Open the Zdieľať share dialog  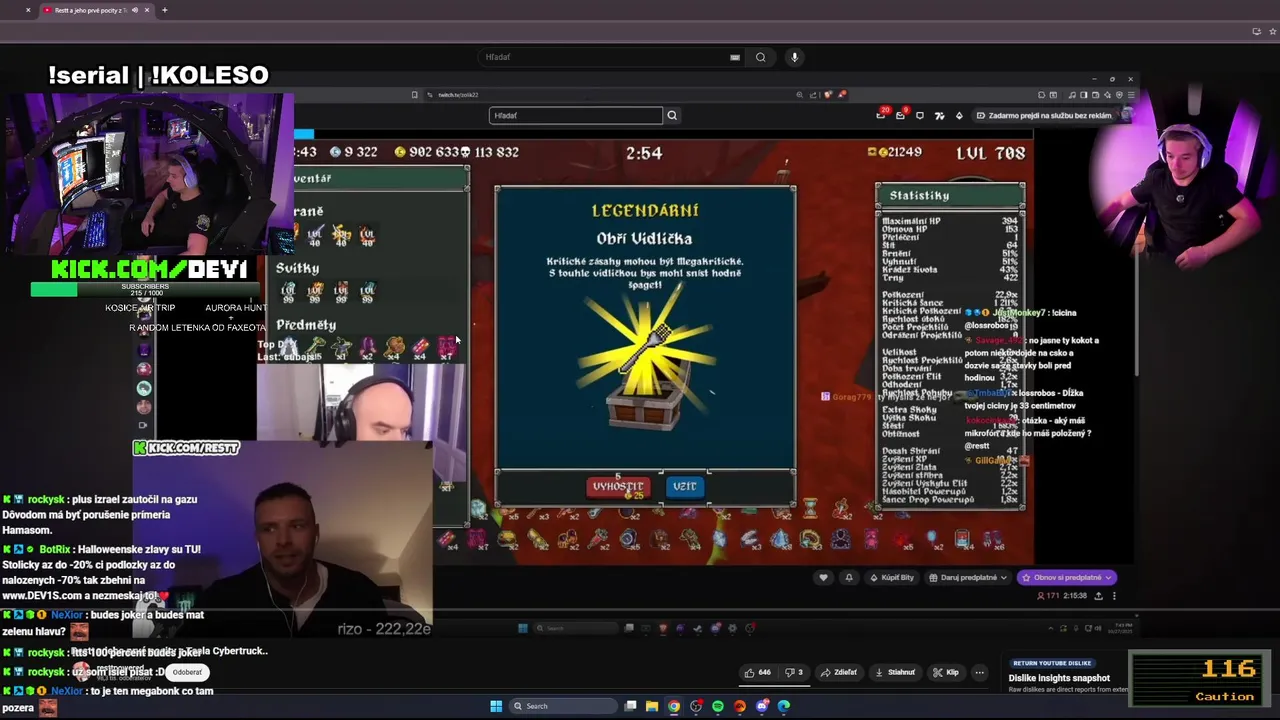(x=840, y=672)
